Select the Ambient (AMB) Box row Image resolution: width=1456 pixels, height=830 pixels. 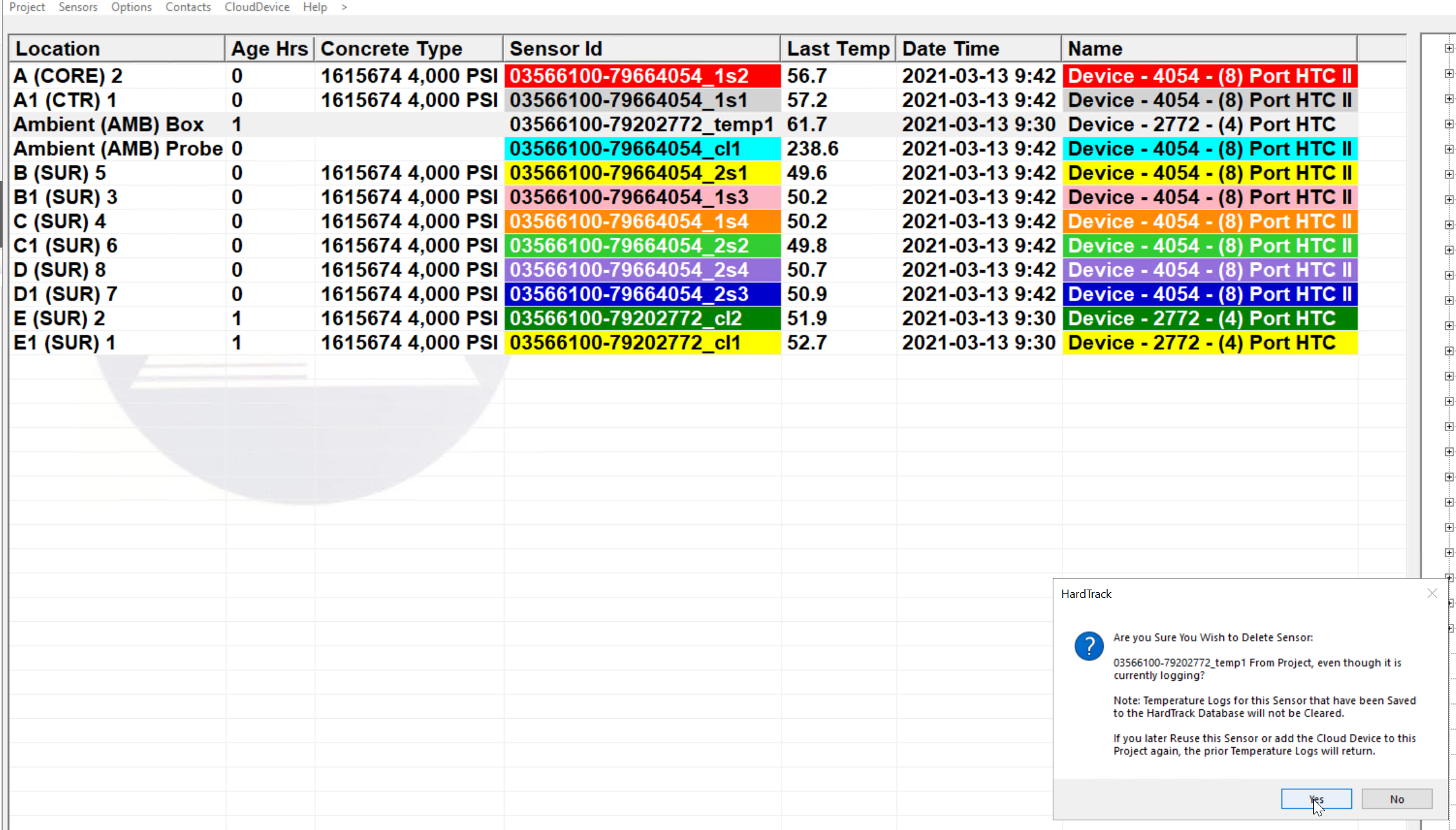click(109, 124)
